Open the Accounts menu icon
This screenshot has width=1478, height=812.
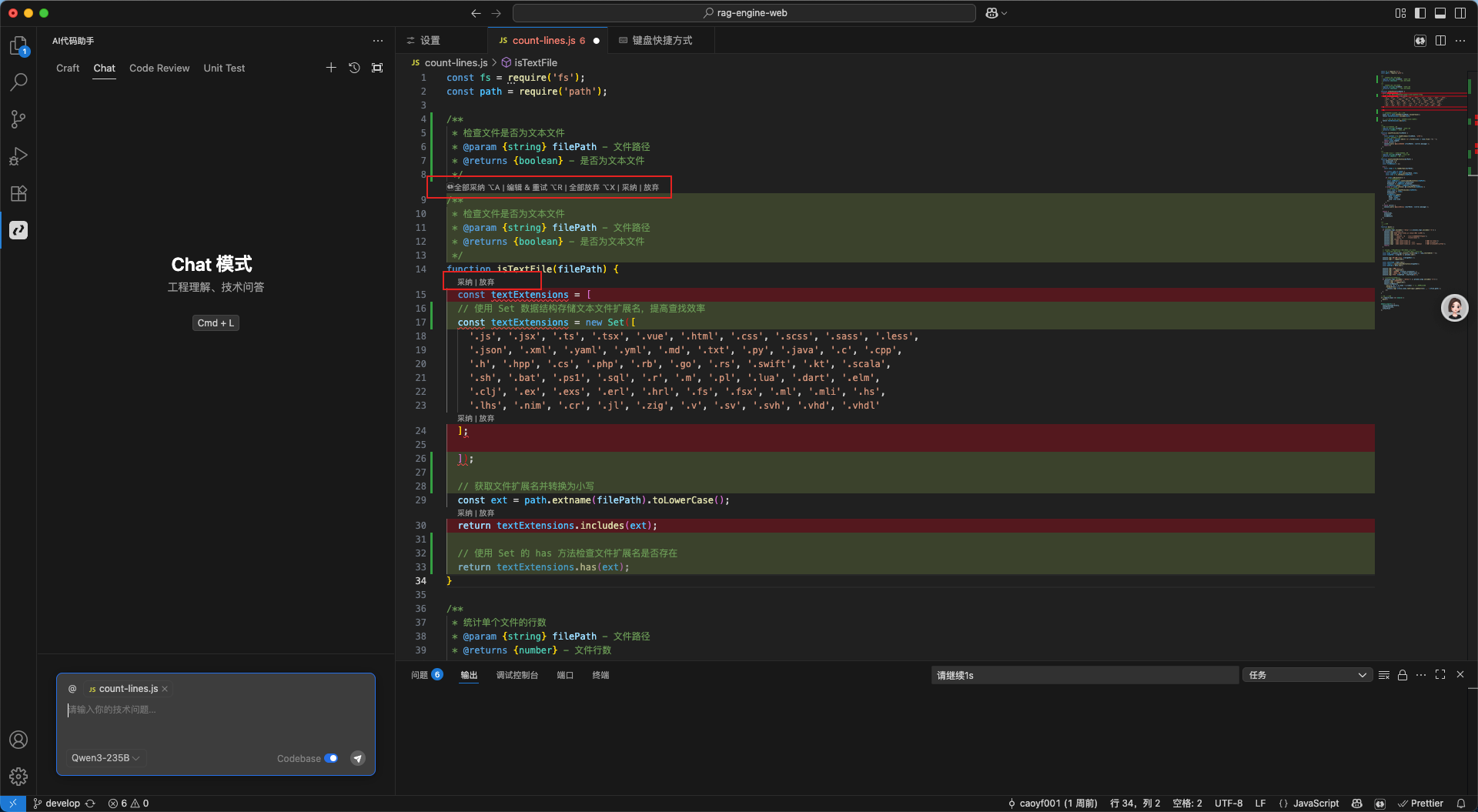18,740
